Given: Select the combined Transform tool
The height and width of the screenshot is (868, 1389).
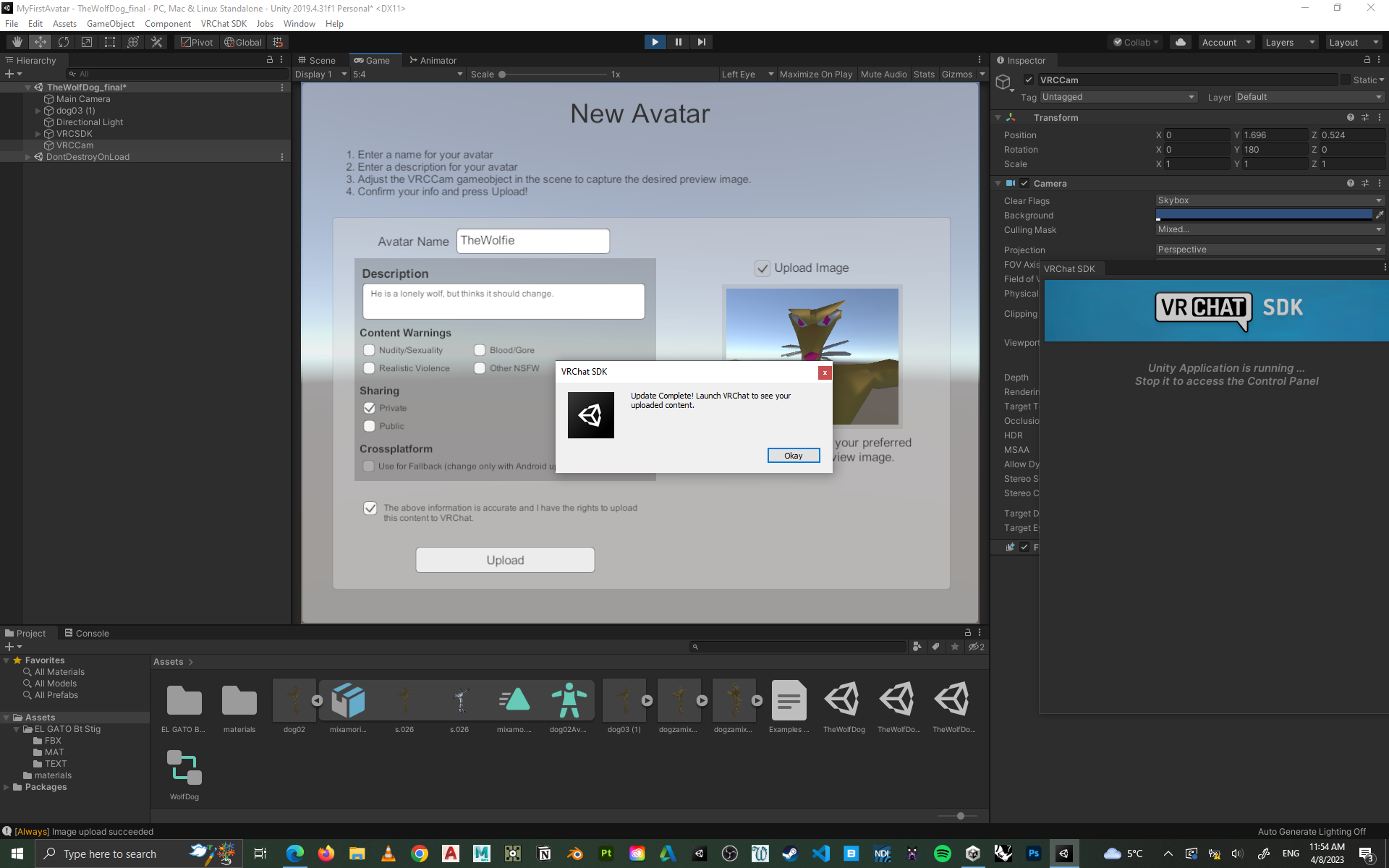Looking at the screenshot, I should tap(133, 42).
